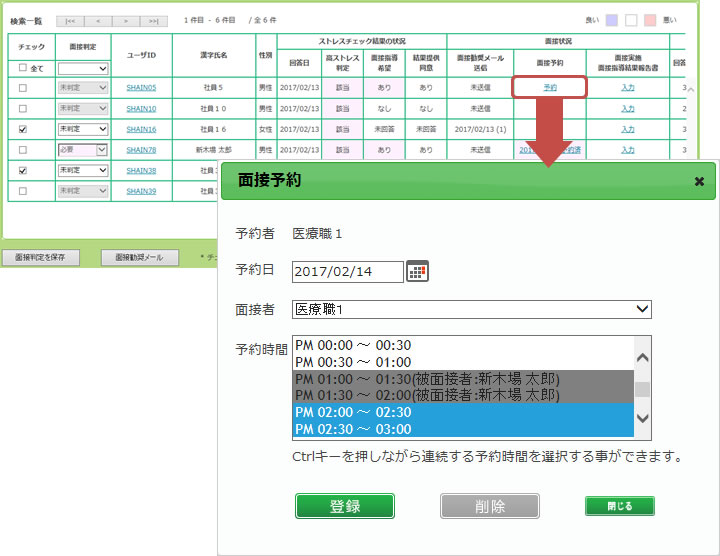Click the 入力 link in the SHAIN10 row
720x556 pixels.
pos(628,109)
